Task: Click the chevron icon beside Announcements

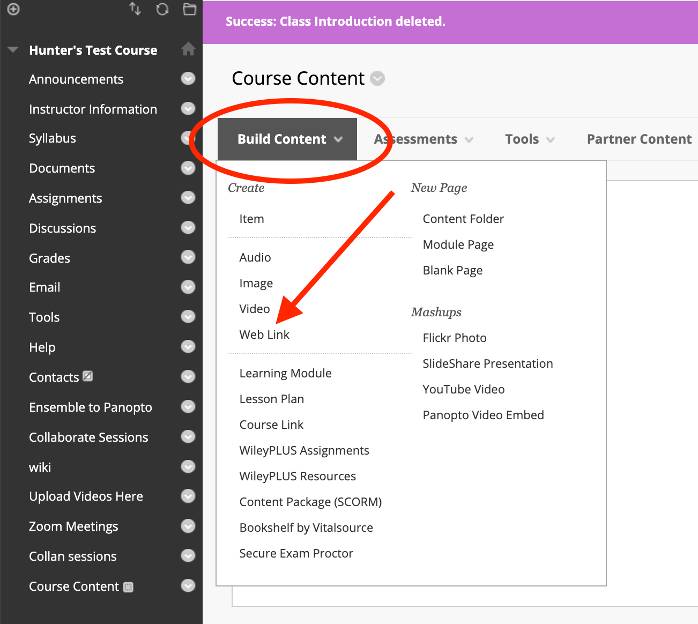Action: 188,79
